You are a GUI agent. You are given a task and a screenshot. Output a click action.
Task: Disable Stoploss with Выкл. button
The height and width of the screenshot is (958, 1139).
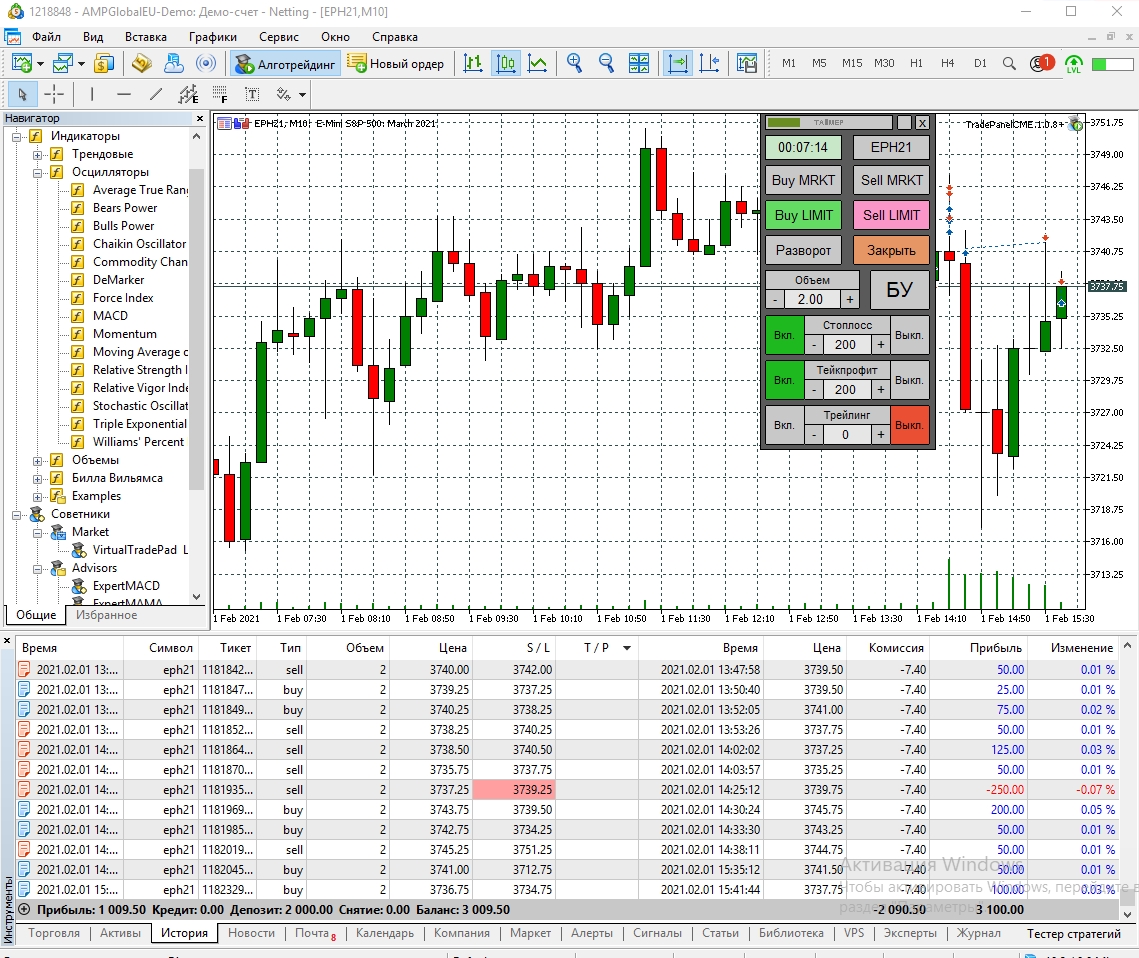coord(909,335)
